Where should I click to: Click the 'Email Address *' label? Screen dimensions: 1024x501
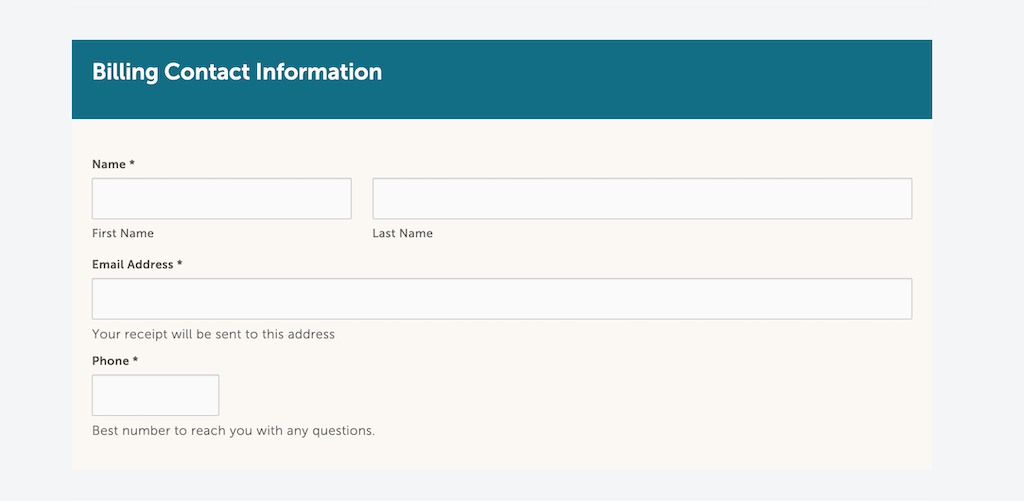[137, 265]
